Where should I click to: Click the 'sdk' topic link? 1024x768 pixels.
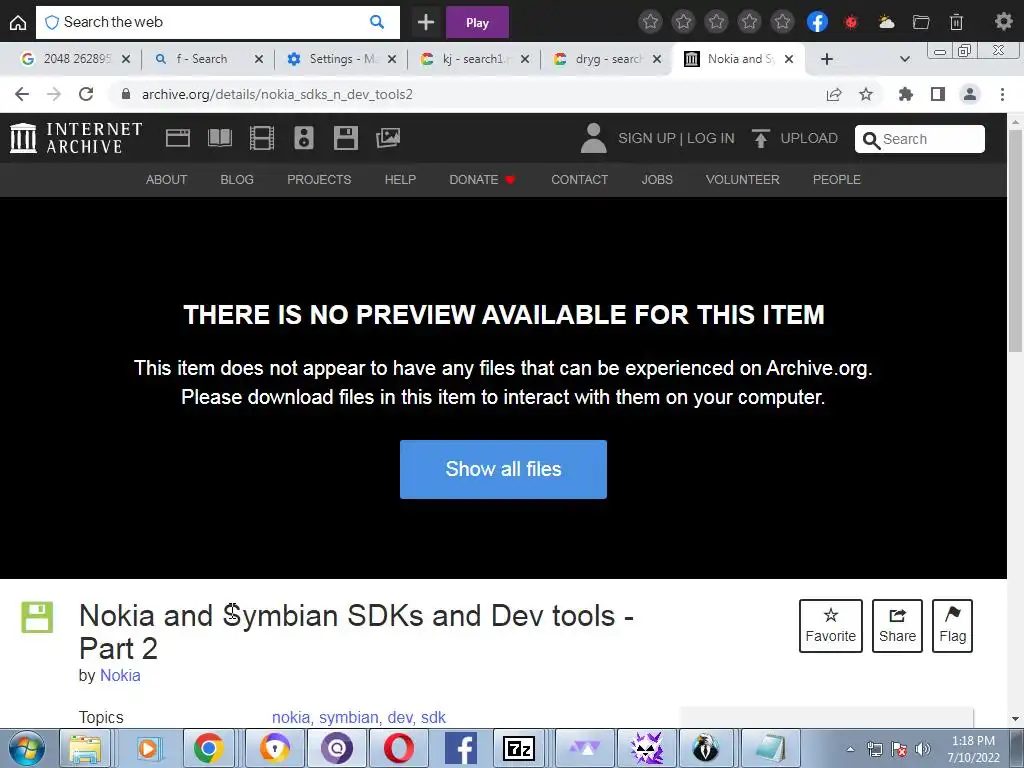coord(433,717)
